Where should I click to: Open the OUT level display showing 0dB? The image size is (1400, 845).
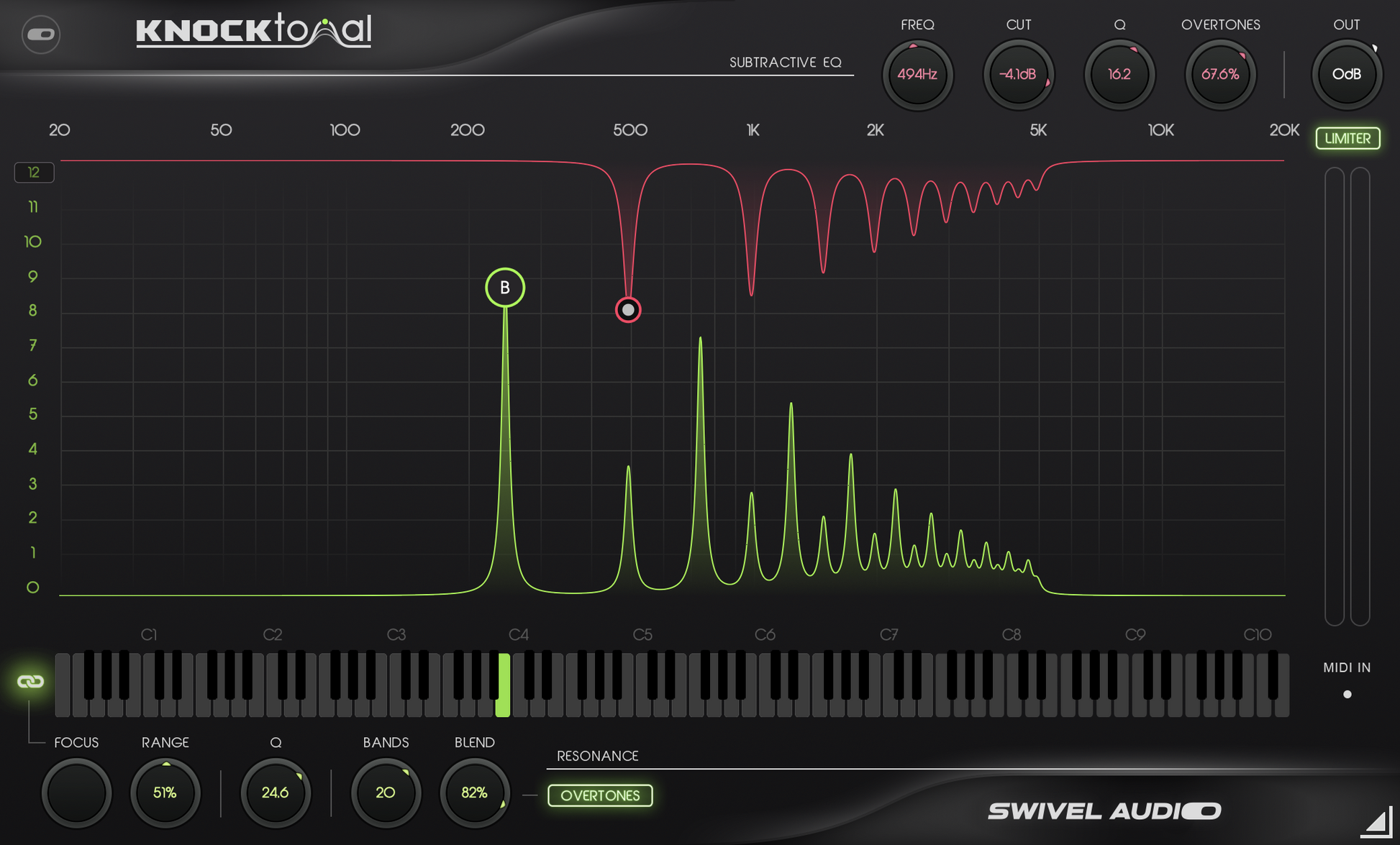pos(1347,75)
